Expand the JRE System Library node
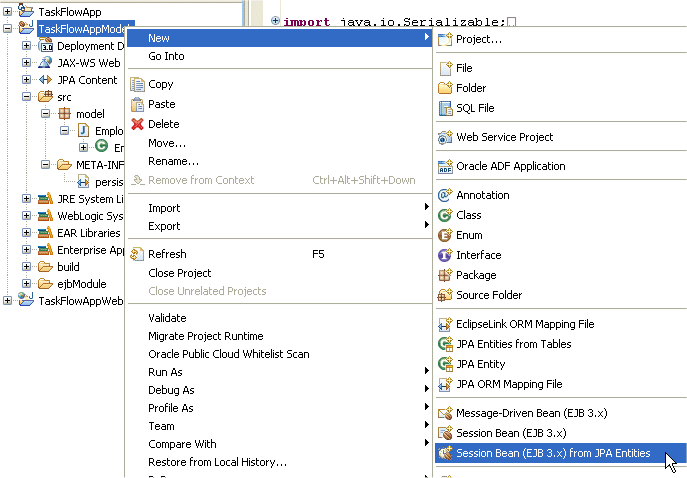 [27, 199]
